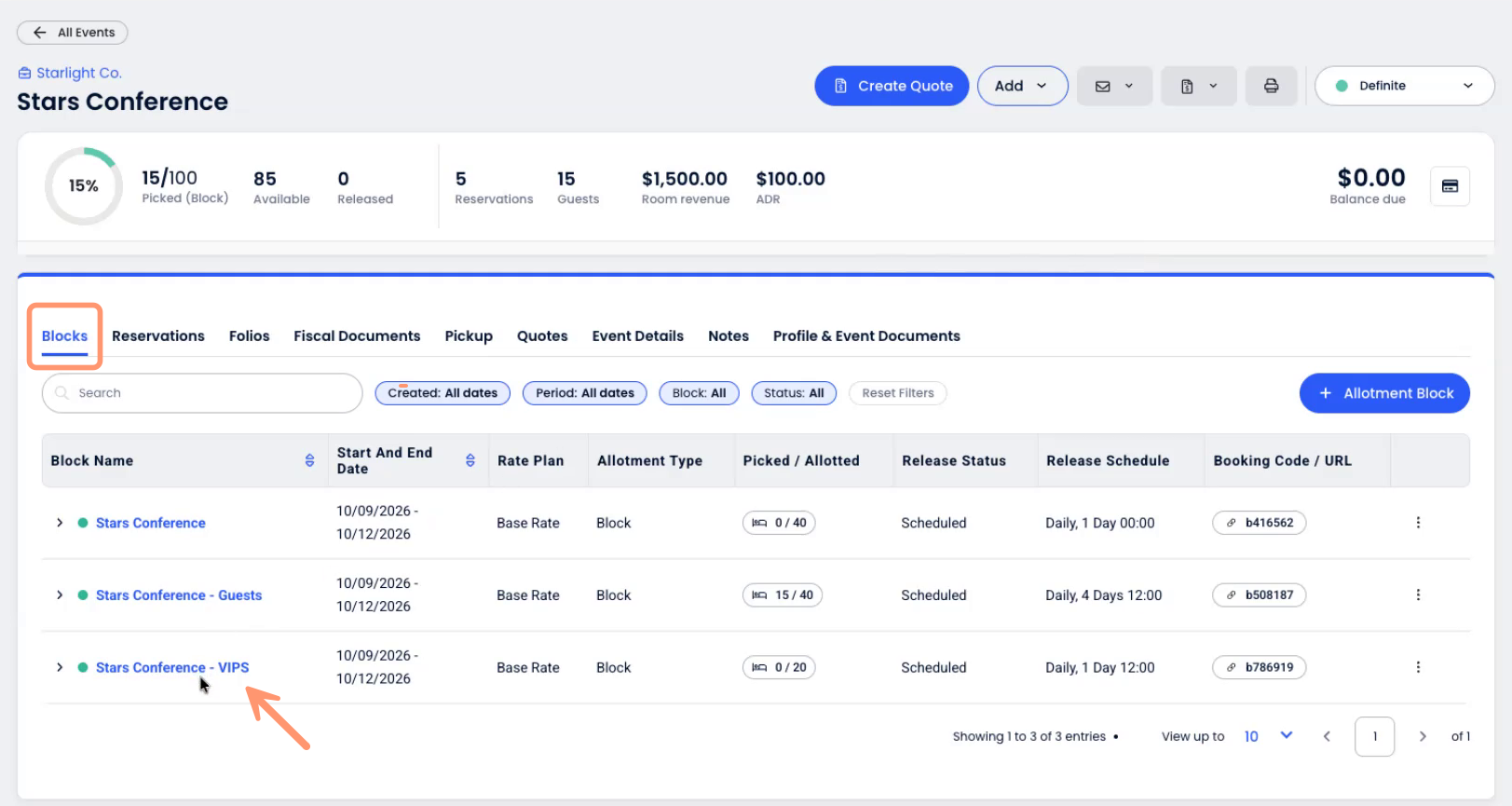Switch to the Reservations tab
The width and height of the screenshot is (1512, 806).
click(x=158, y=336)
